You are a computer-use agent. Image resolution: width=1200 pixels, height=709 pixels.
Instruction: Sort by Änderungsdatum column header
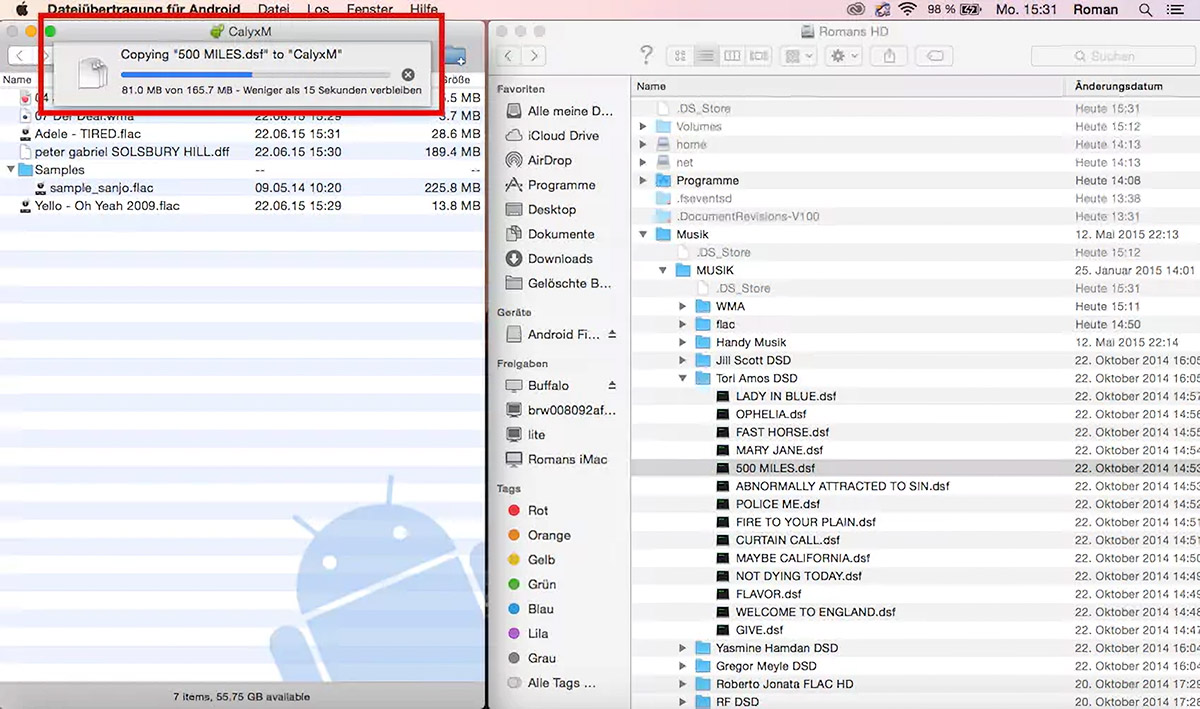[1118, 87]
